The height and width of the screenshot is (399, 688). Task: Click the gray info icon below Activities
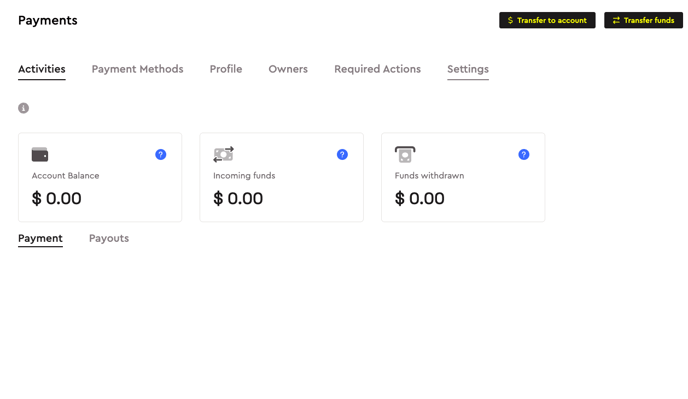point(23,108)
